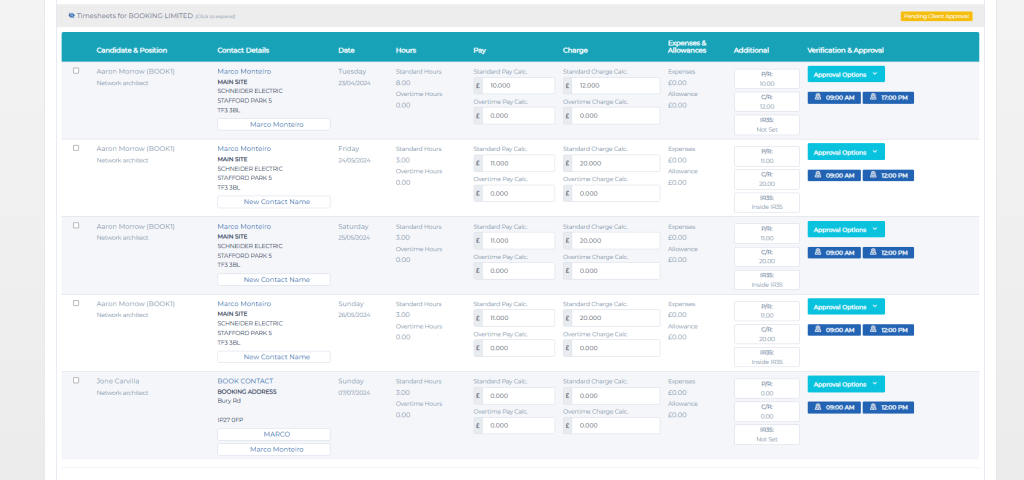The width and height of the screenshot is (1024, 480).
Task: Click the Standard Pay Calc. field showing 10.000
Action: tap(514, 86)
